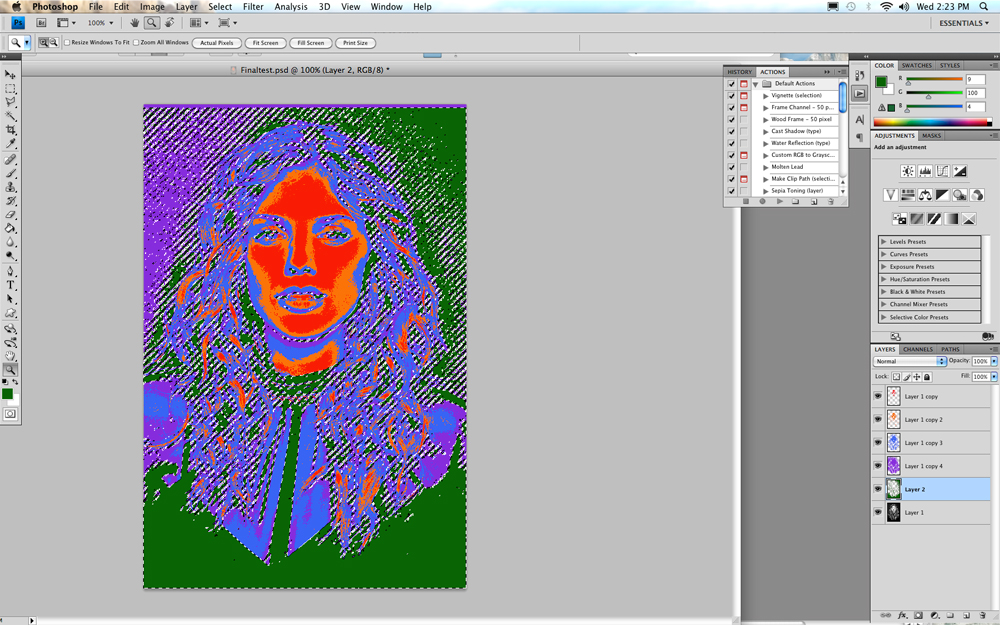
Task: Click the Print Size button
Action: click(x=355, y=43)
